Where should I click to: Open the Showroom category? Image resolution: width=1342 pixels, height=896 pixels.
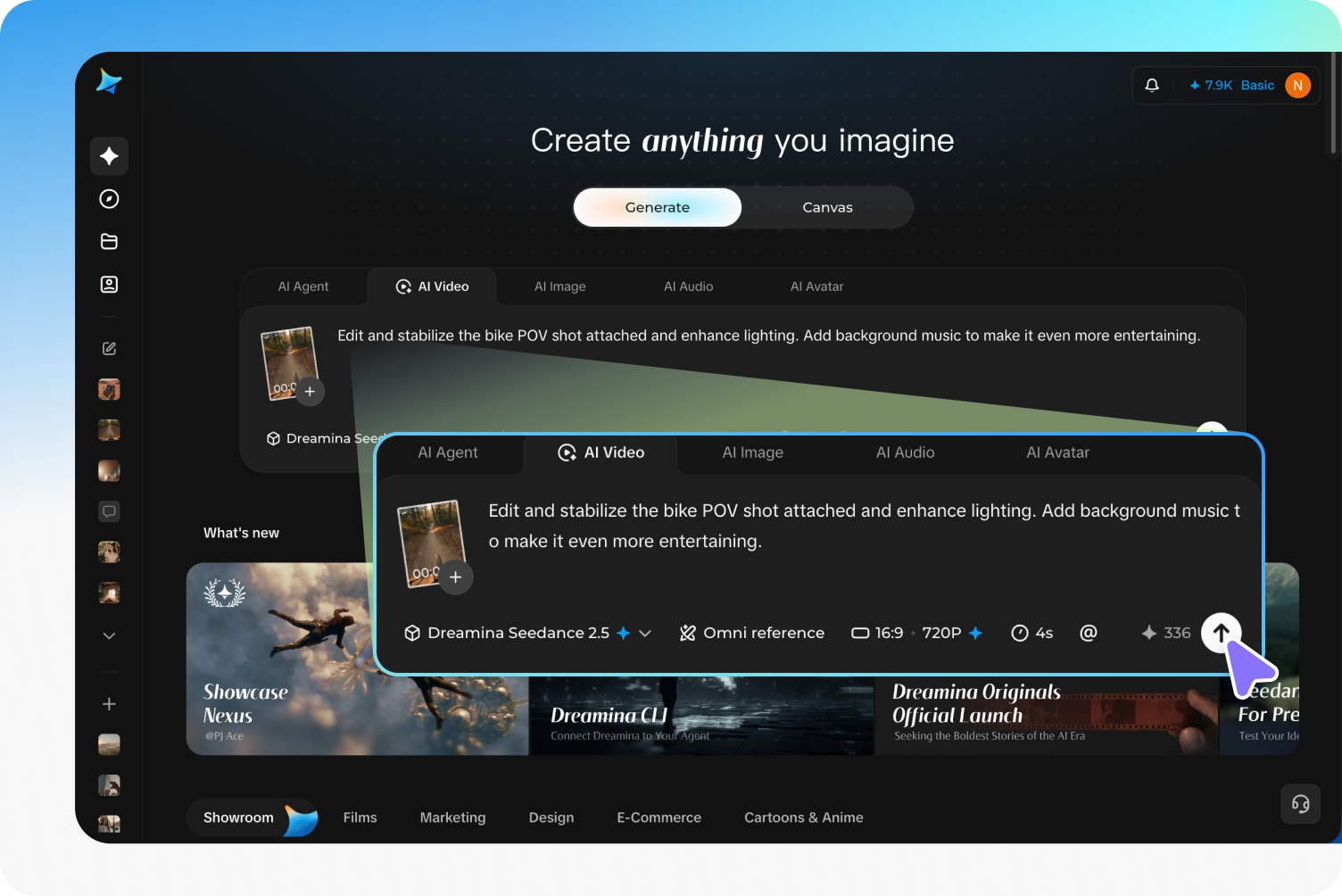coord(252,817)
